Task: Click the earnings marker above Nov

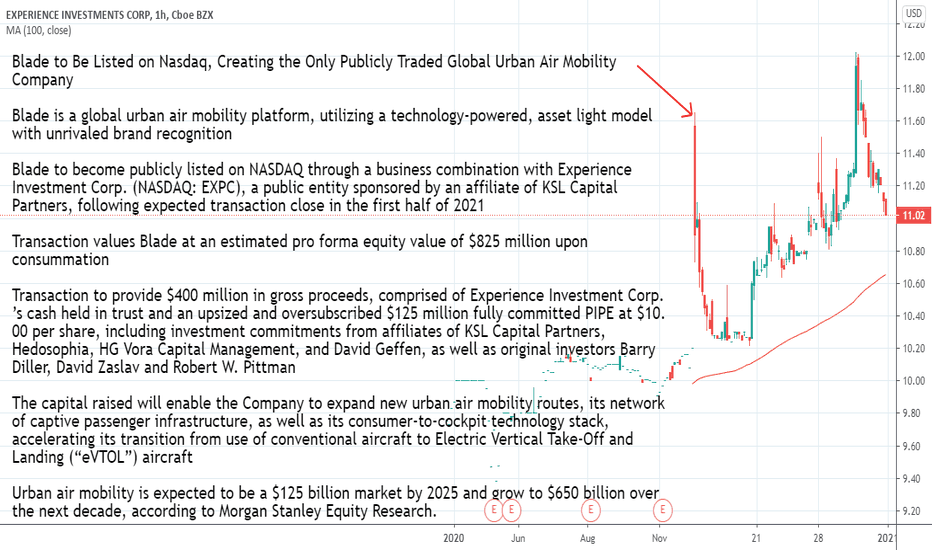Action: coord(662,510)
